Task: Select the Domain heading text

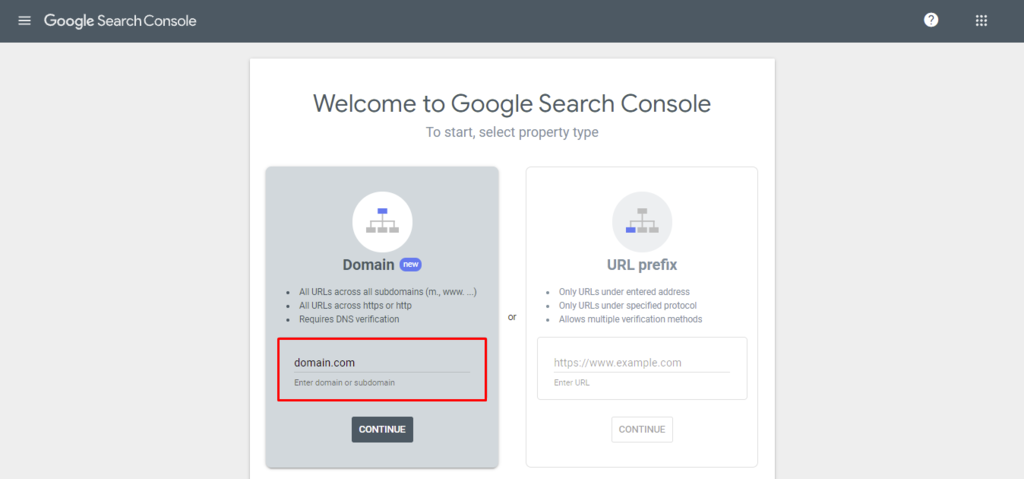Action: pos(368,265)
